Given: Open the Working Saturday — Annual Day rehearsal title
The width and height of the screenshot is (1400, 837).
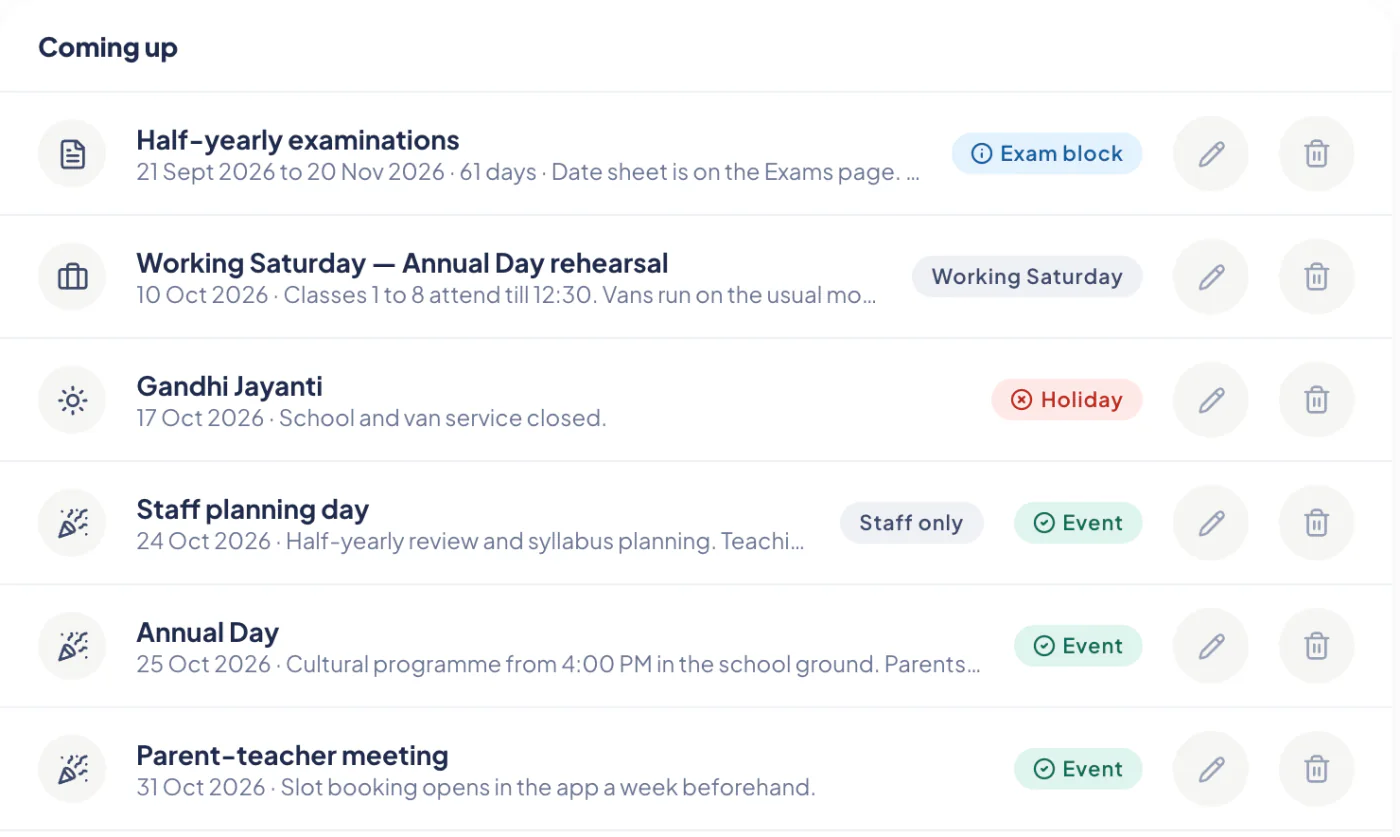Looking at the screenshot, I should (x=402, y=263).
